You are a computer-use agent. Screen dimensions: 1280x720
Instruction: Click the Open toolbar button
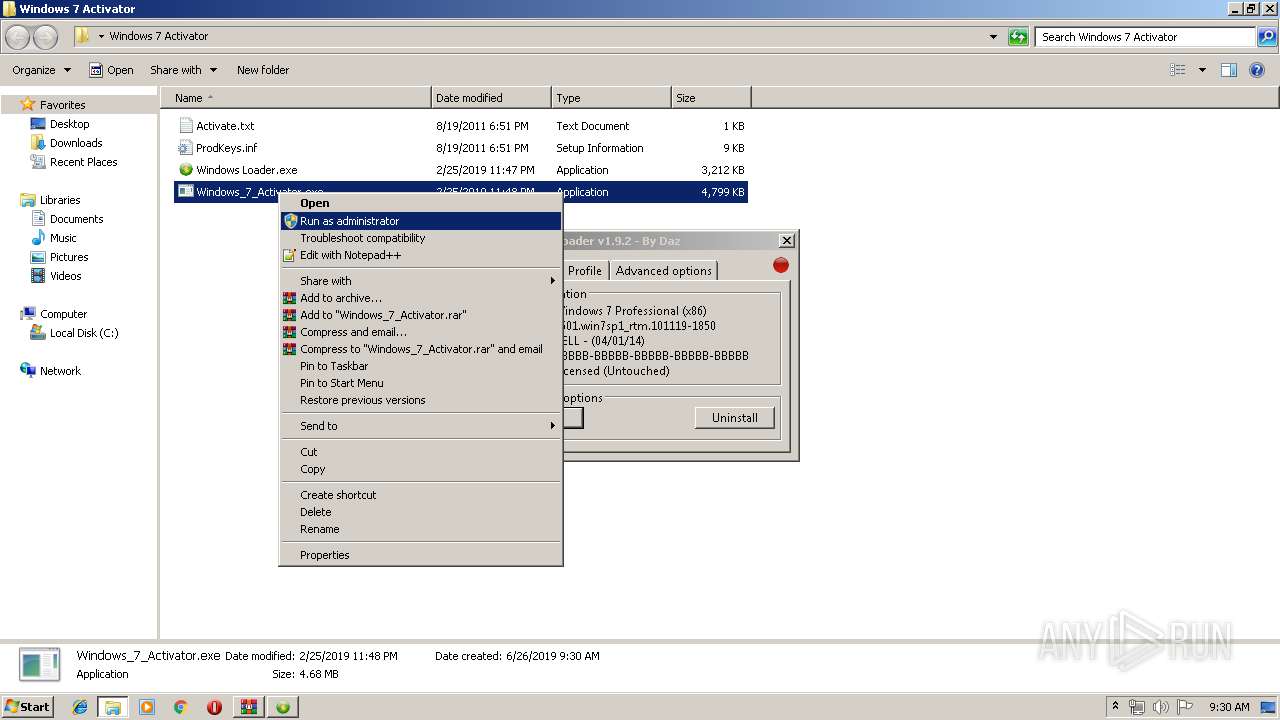[111, 70]
